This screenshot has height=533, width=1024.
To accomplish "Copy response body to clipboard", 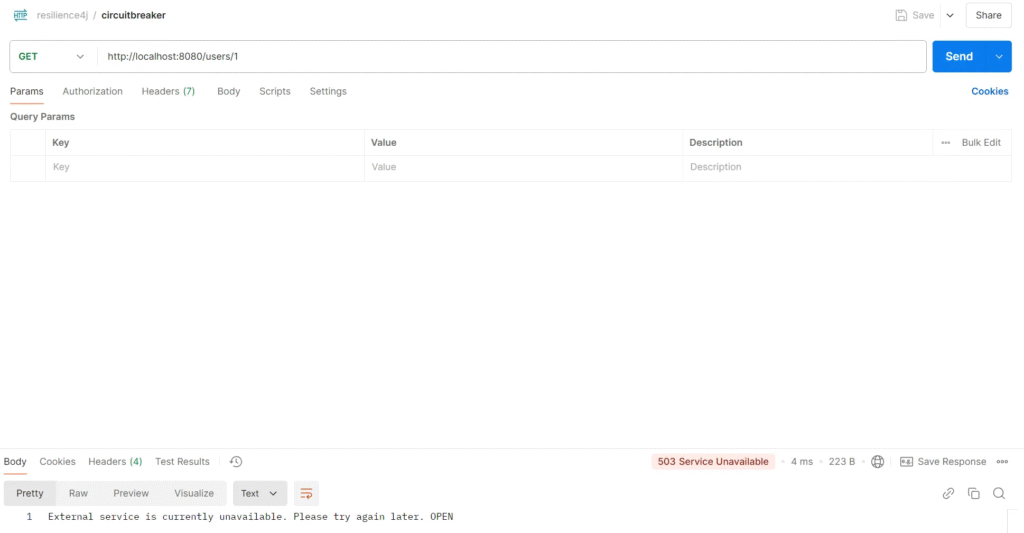I will point(974,494).
